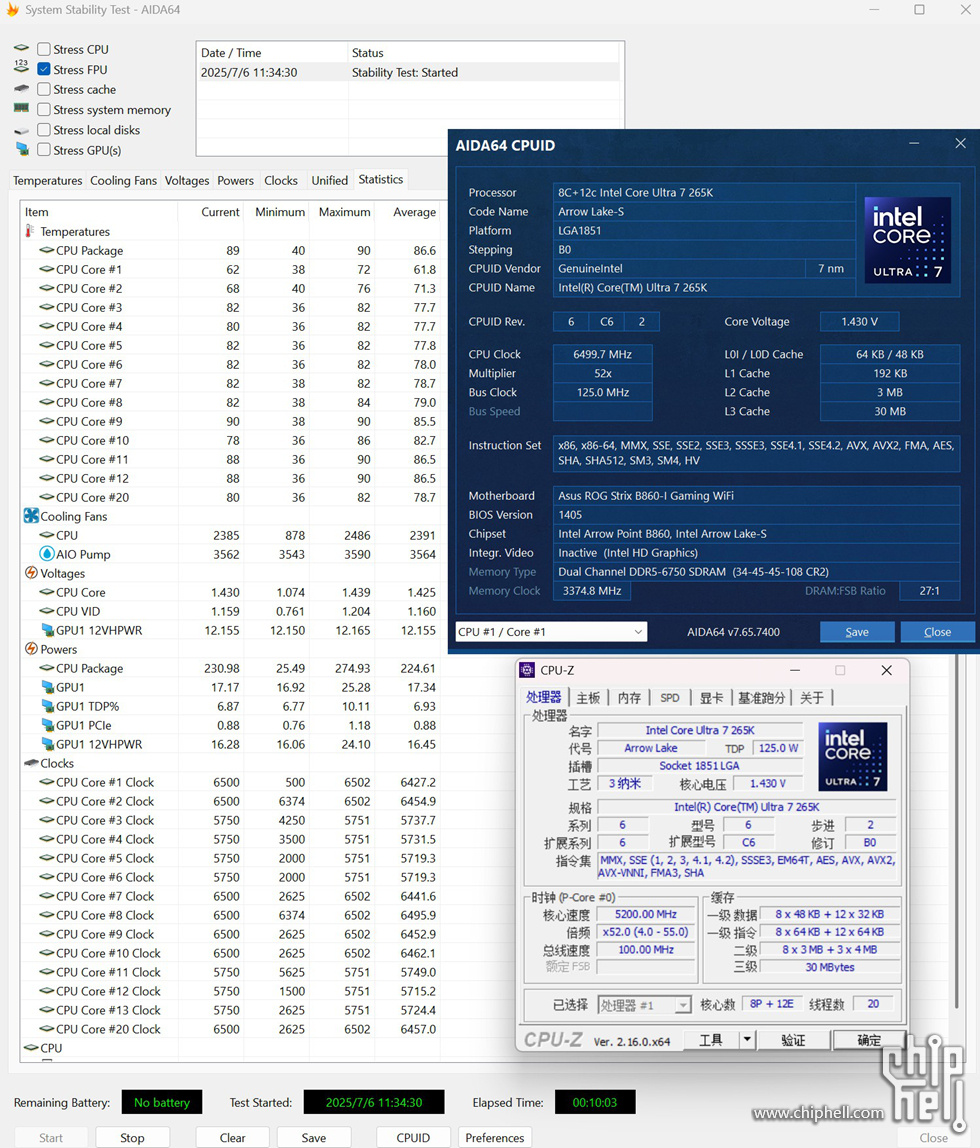Click Close in AIDA64 CPUID window
The height and width of the screenshot is (1148, 980).
pos(938,632)
